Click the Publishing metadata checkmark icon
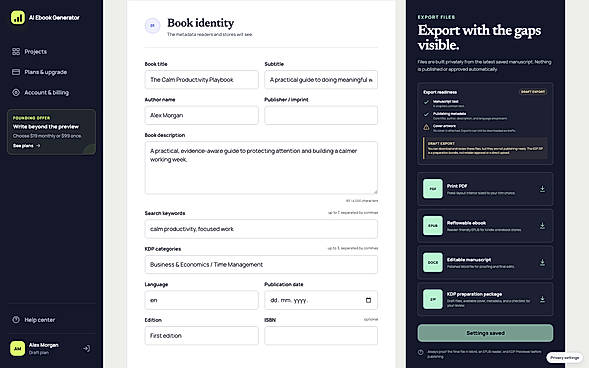The width and height of the screenshot is (589, 368). (426, 115)
